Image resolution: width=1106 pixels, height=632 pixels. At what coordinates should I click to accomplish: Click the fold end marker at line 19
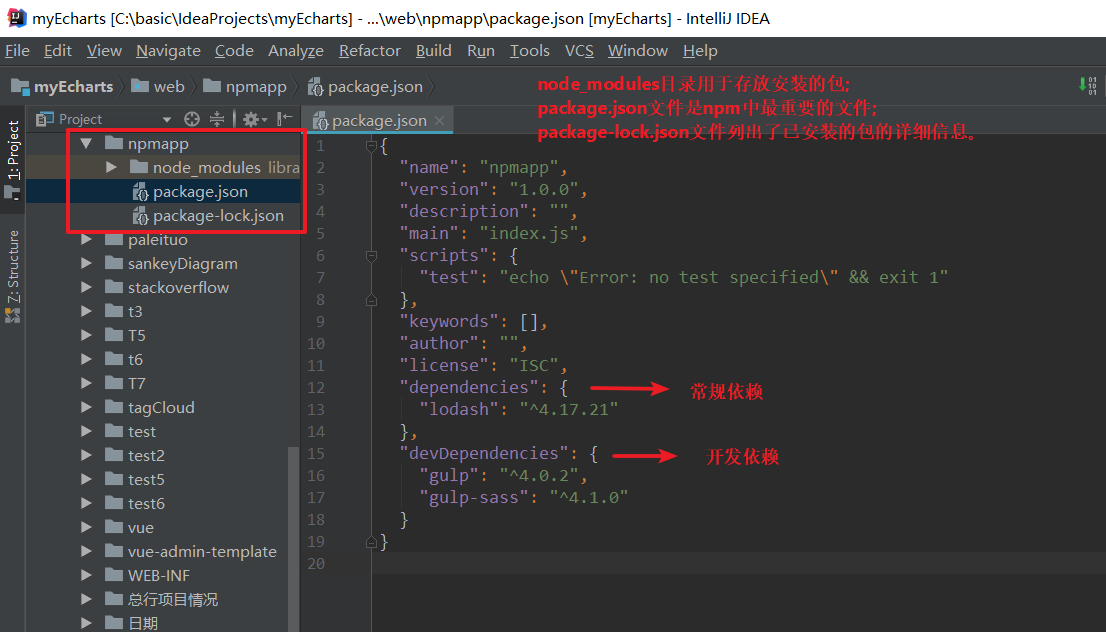pyautogui.click(x=371, y=542)
